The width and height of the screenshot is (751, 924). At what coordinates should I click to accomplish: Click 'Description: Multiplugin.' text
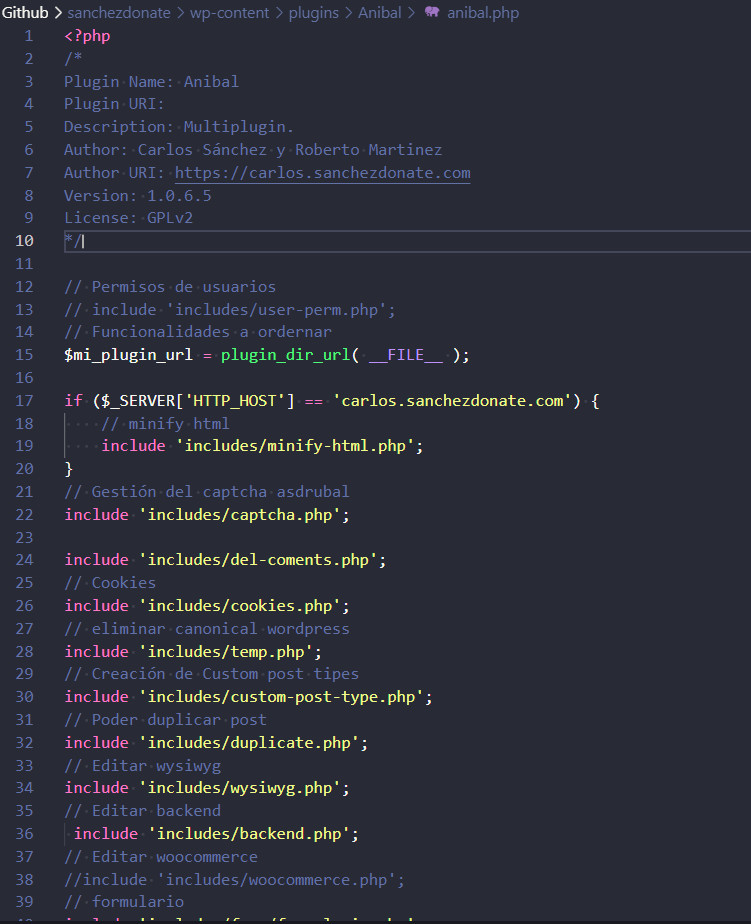tap(179, 127)
